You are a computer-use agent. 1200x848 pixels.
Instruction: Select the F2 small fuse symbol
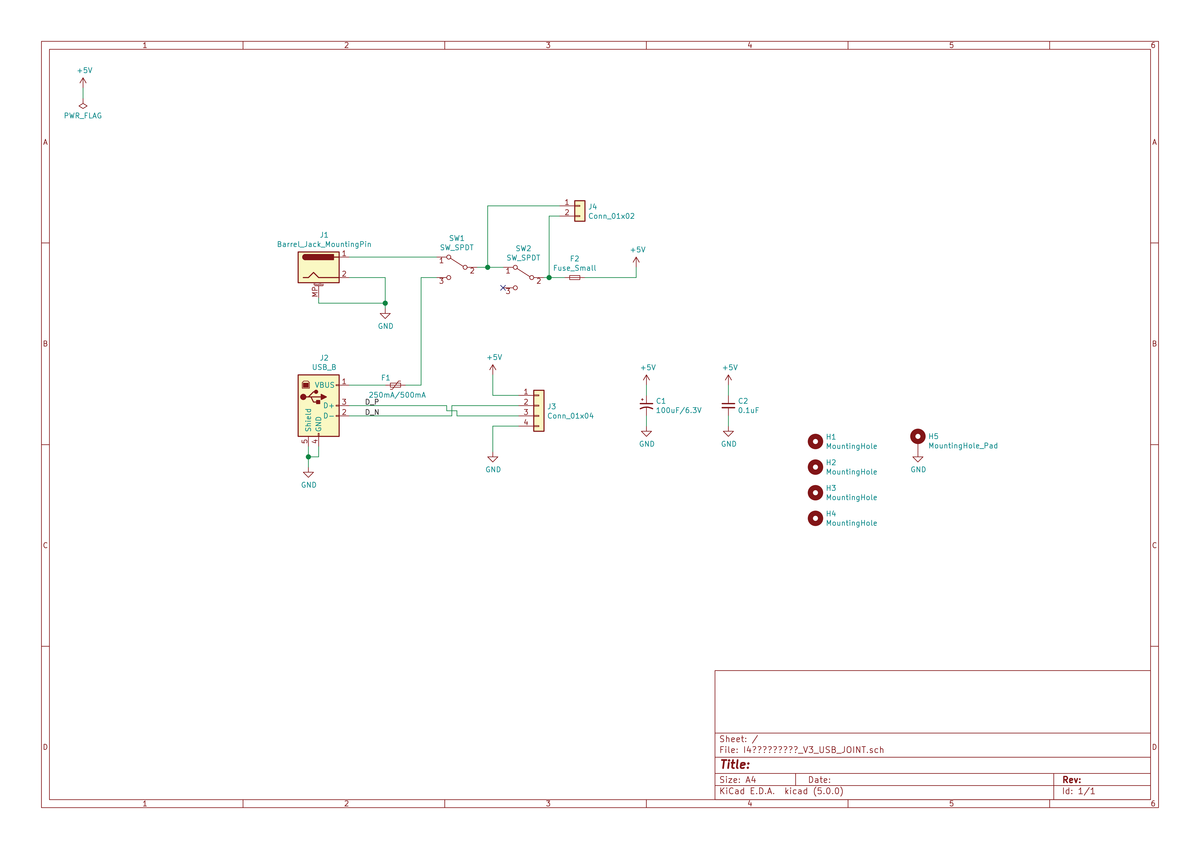coord(574,278)
